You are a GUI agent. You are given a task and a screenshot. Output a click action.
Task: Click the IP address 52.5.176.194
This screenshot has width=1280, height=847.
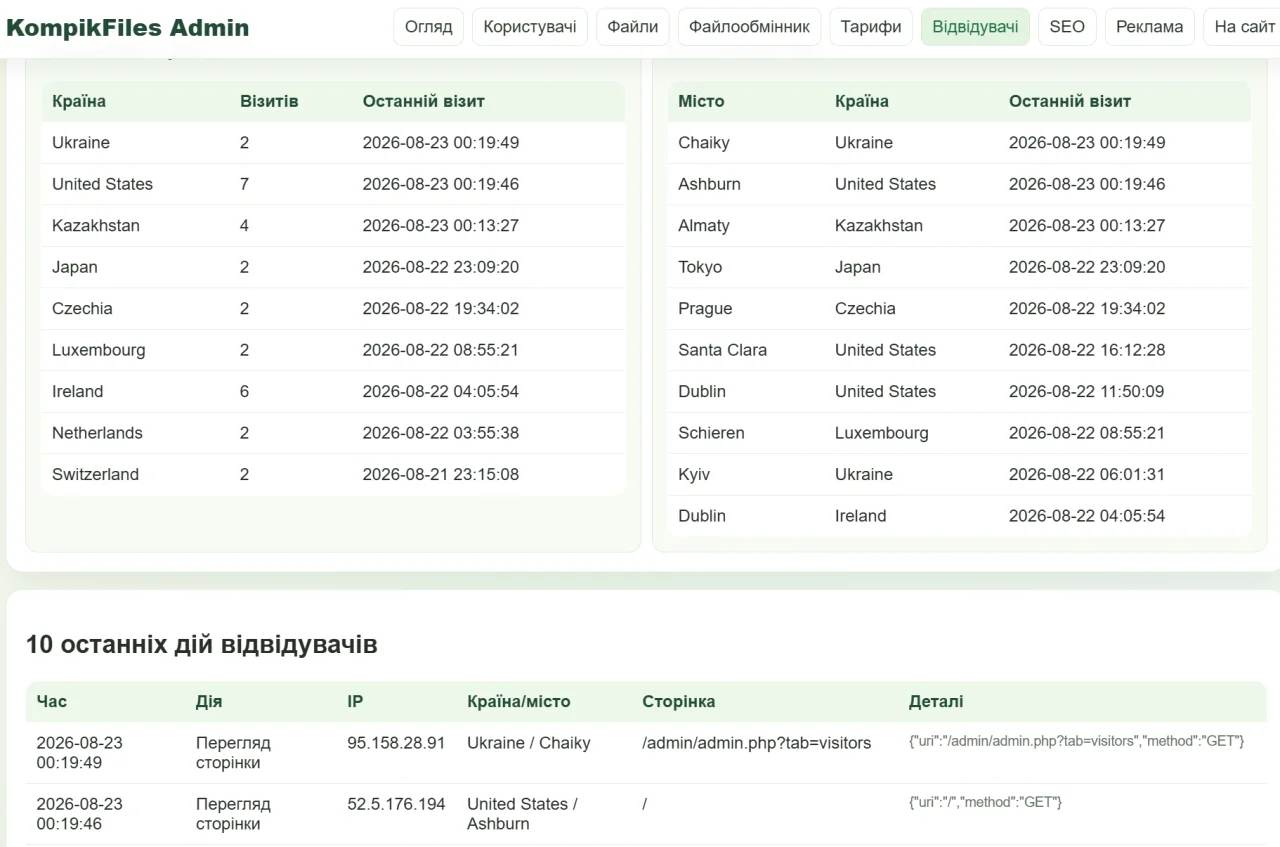coord(396,804)
